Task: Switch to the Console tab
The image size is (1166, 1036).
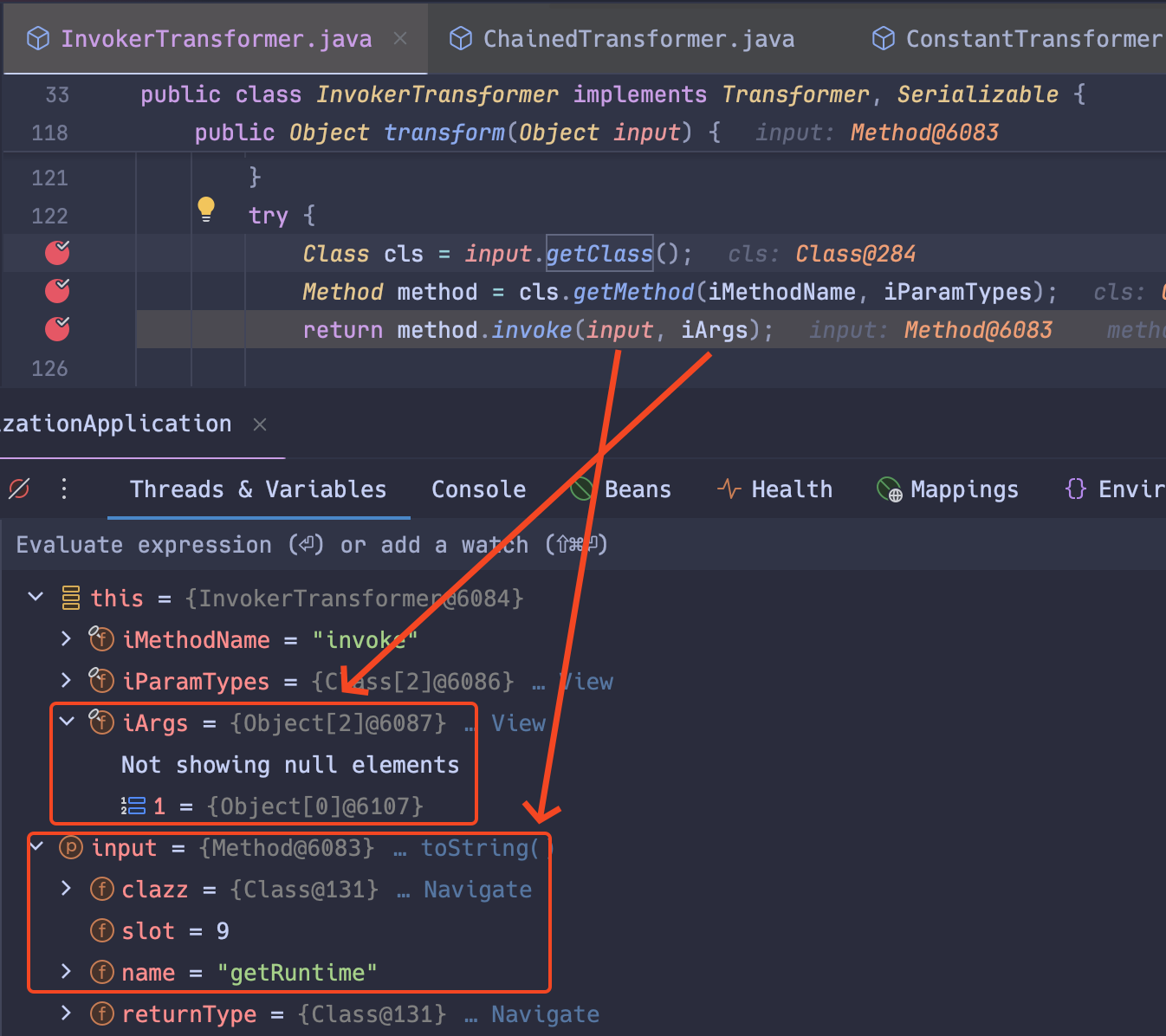Action: pos(478,489)
